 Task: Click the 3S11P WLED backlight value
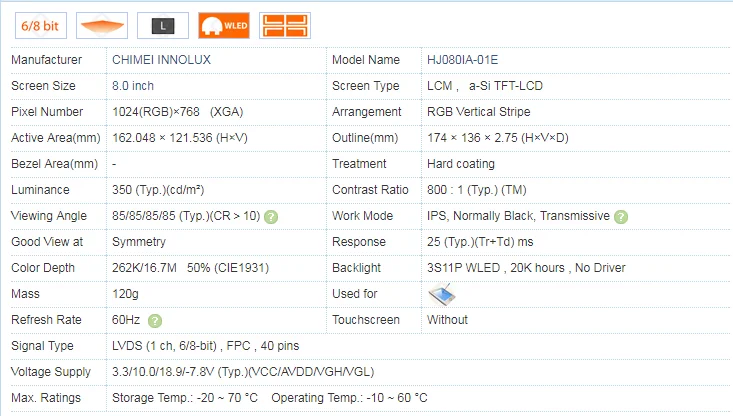click(x=526, y=268)
